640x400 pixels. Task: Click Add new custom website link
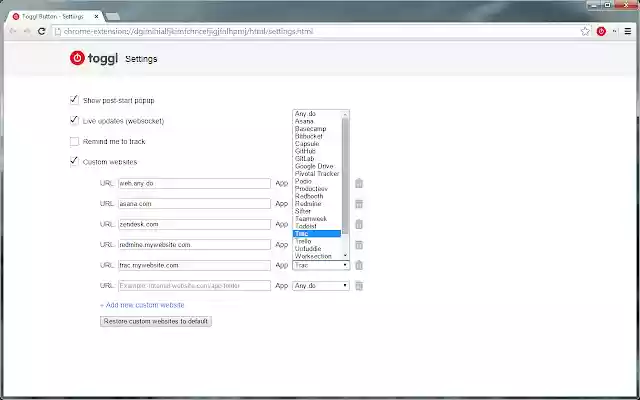(x=142, y=305)
